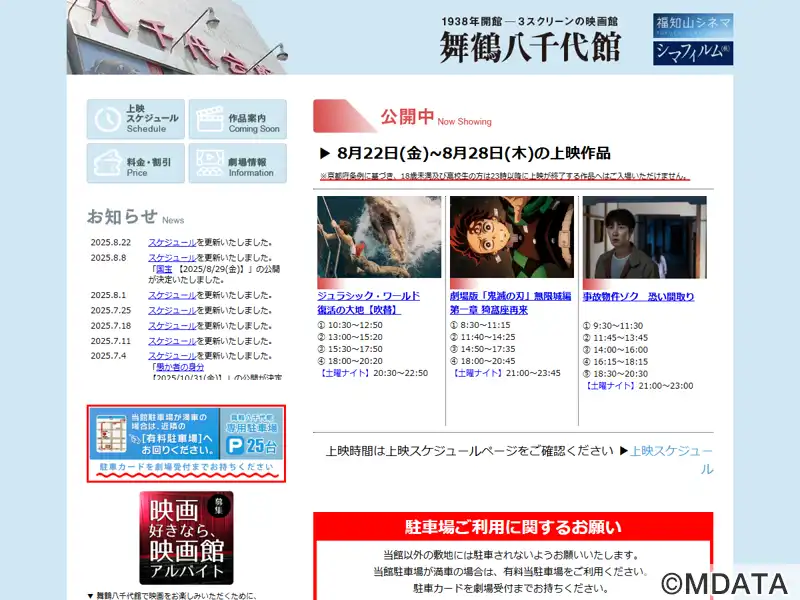Click the Jurassic World movie poster thumbnail
This screenshot has width=800, height=600.
click(x=379, y=237)
